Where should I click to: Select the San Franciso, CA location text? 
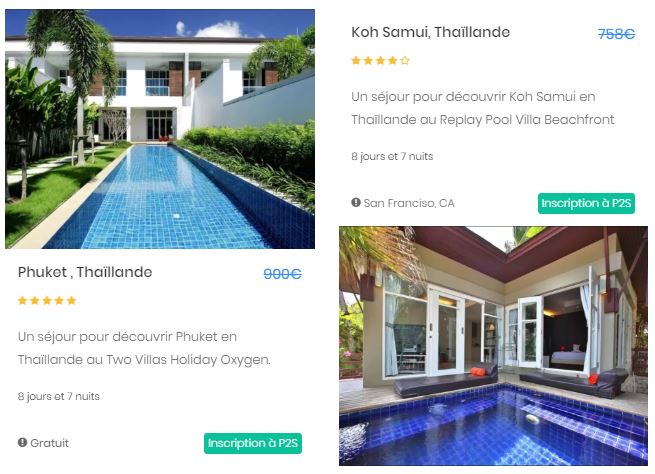point(409,203)
